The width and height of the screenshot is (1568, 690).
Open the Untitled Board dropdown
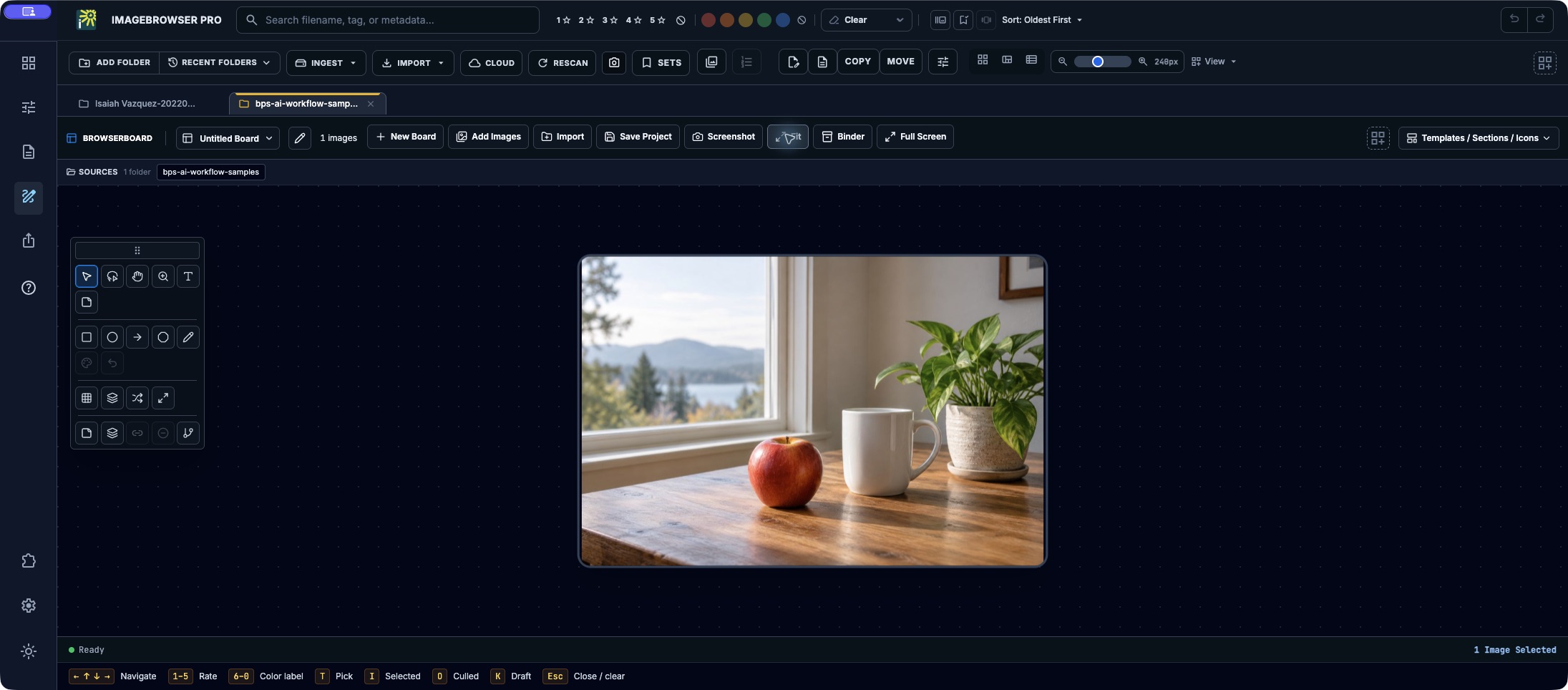(228, 137)
